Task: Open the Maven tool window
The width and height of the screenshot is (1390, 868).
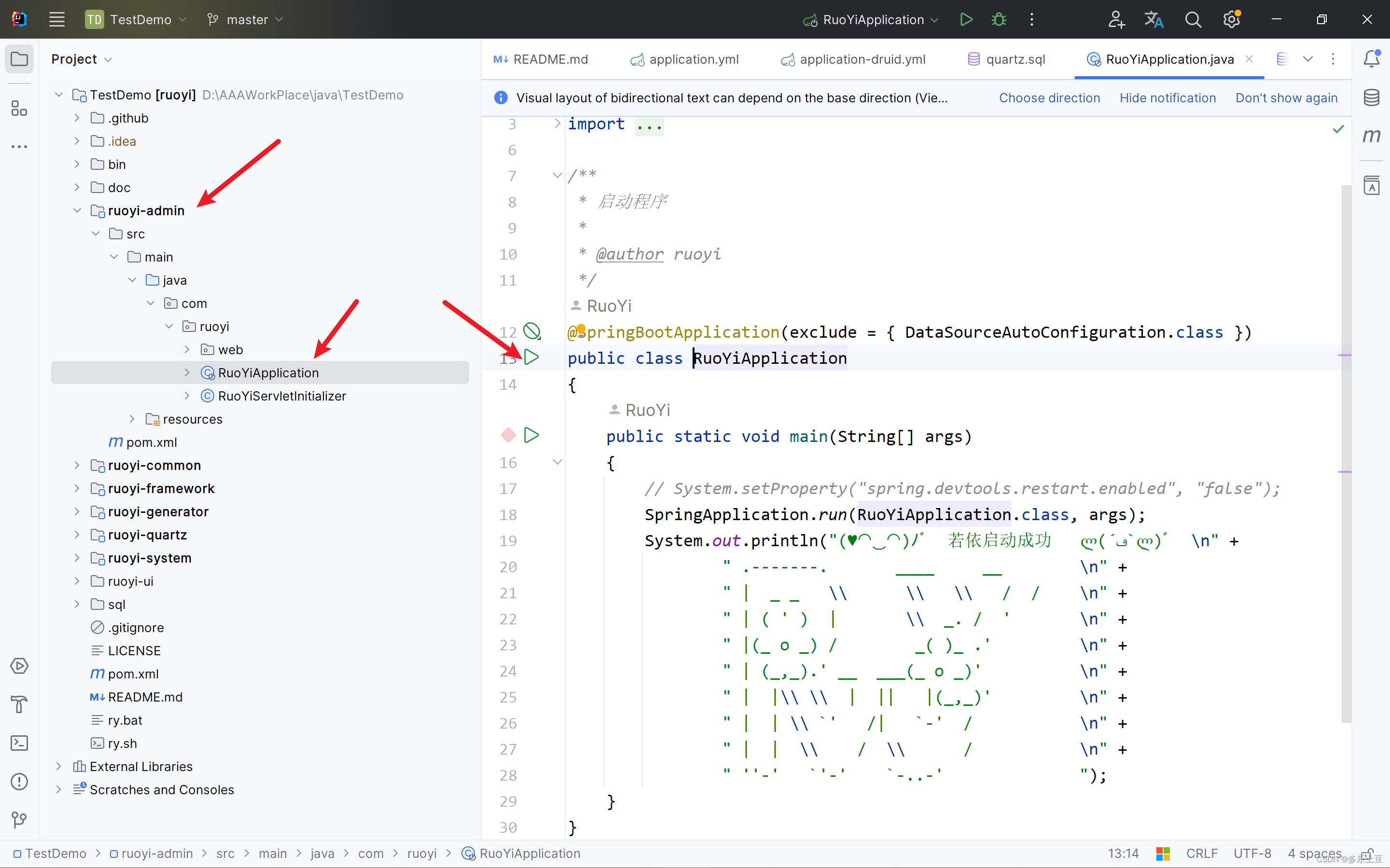Action: (1371, 136)
